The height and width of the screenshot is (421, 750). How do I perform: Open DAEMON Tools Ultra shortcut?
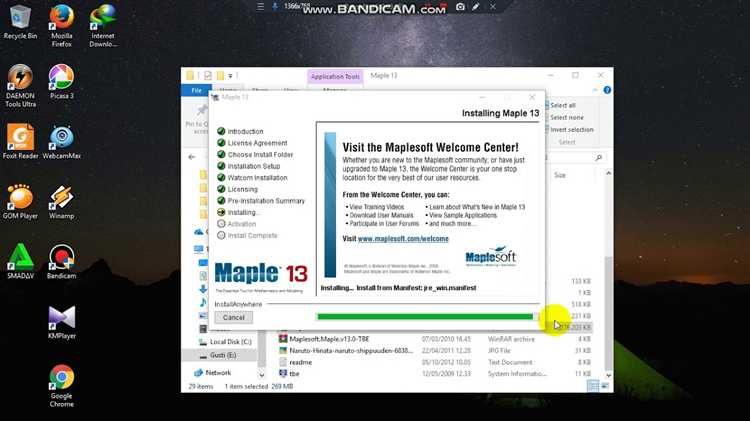20,86
